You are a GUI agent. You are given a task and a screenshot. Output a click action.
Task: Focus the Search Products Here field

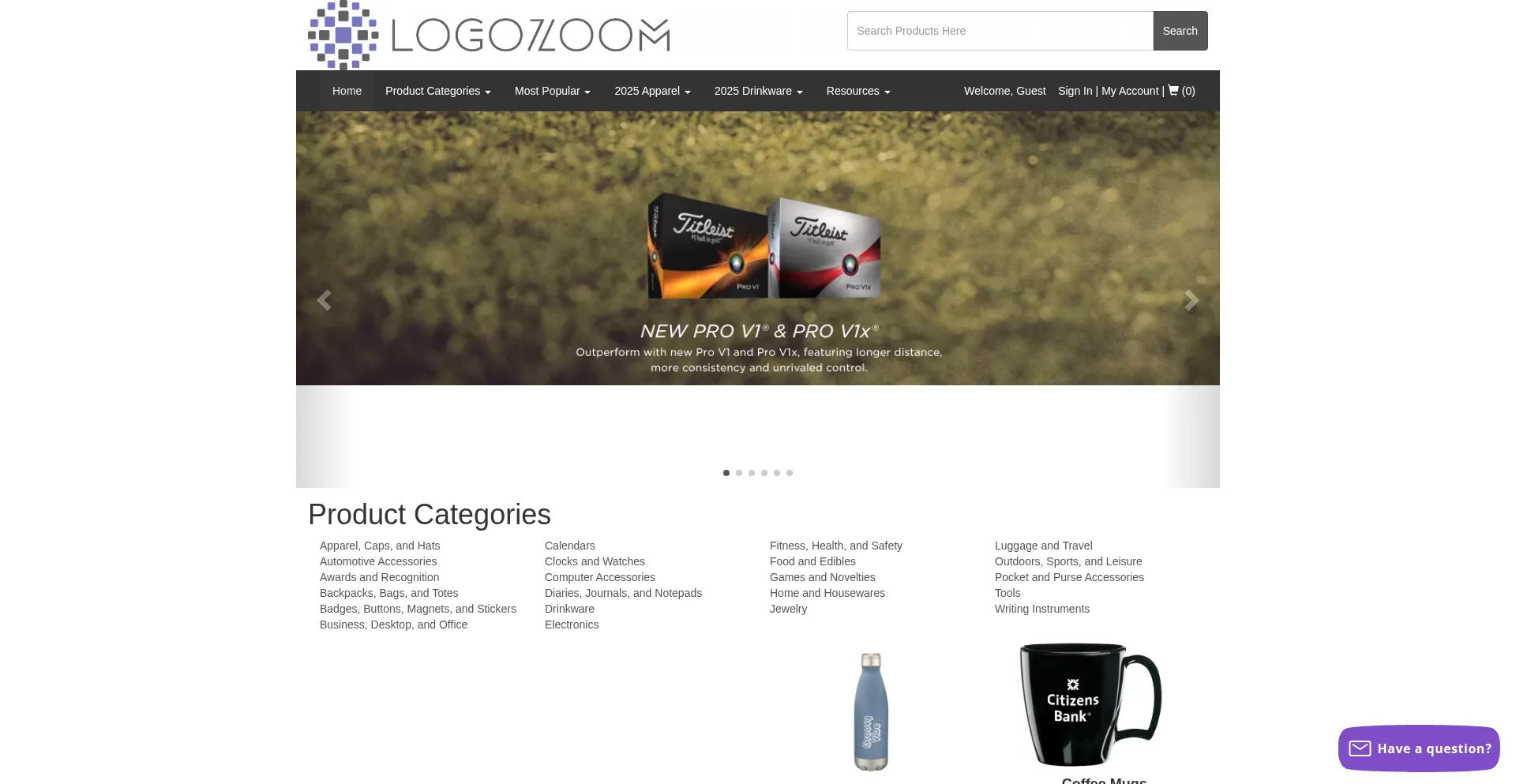click(x=1000, y=31)
